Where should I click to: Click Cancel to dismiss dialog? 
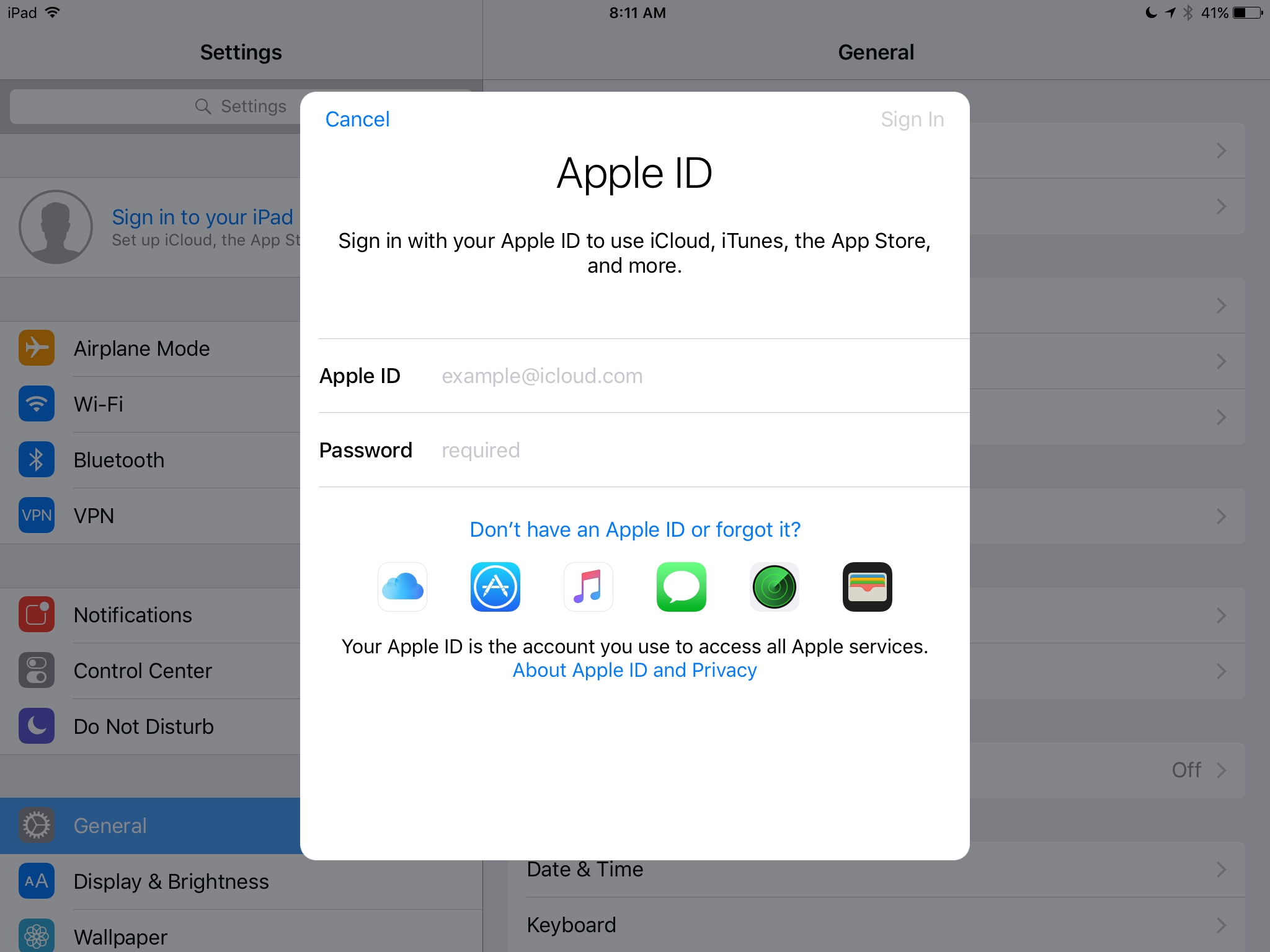pyautogui.click(x=358, y=118)
